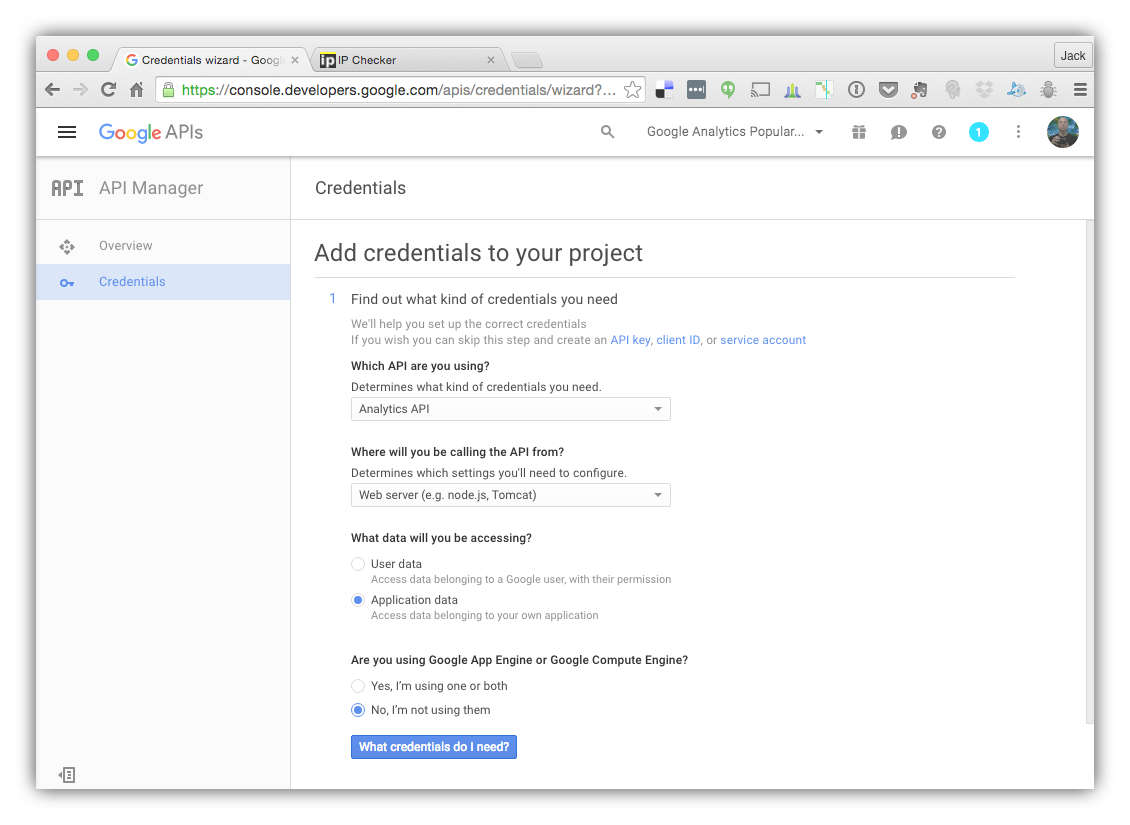Open a new browser tab
The height and width of the screenshot is (825, 1130).
pos(527,61)
